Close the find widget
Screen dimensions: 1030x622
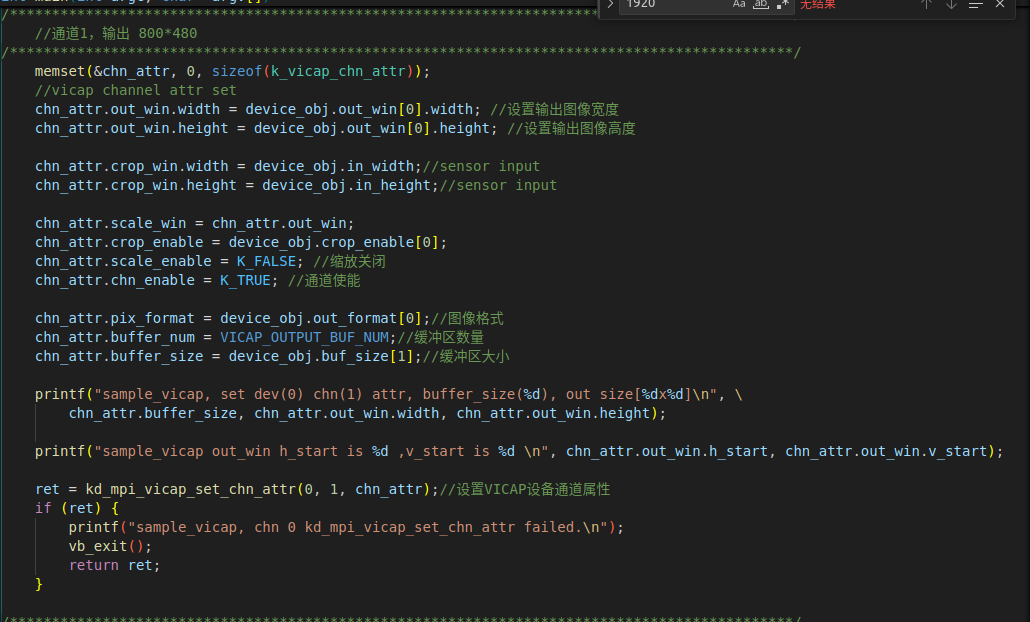pyautogui.click(x=1000, y=4)
